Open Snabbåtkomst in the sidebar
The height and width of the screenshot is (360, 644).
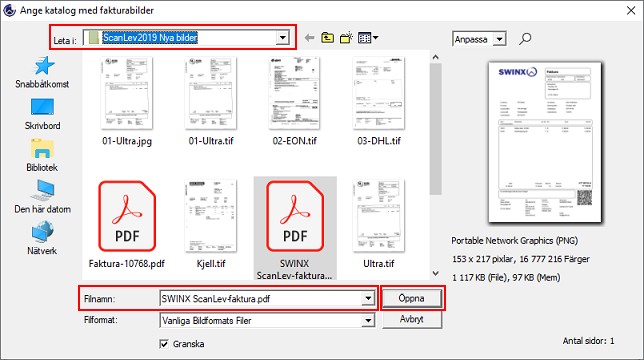point(42,73)
